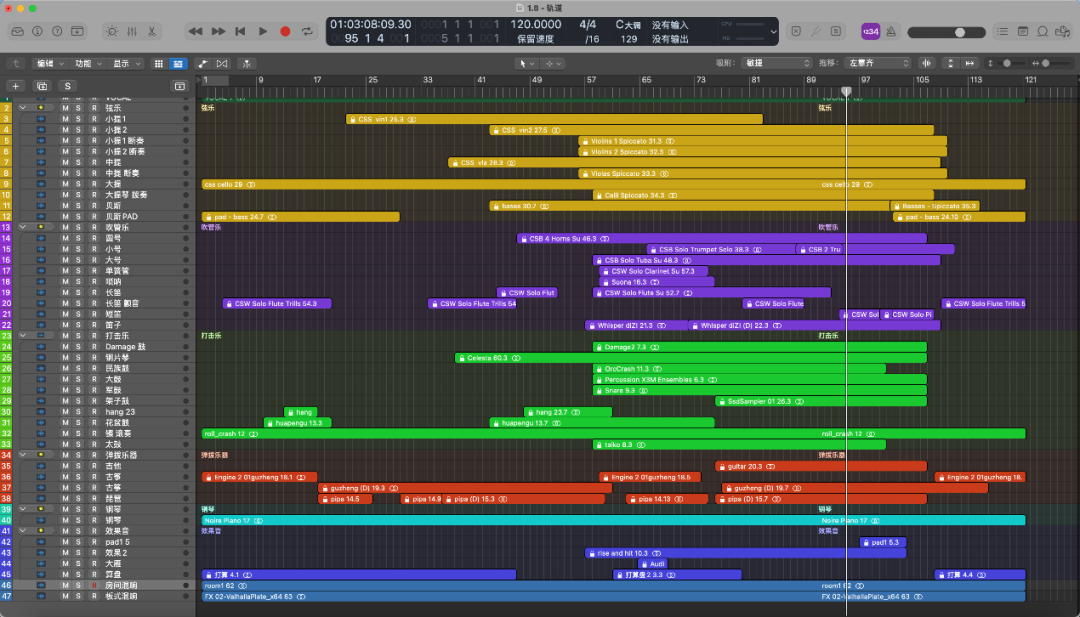1080x617 pixels.
Task: Open the 显示 menu
Action: [x=126, y=63]
